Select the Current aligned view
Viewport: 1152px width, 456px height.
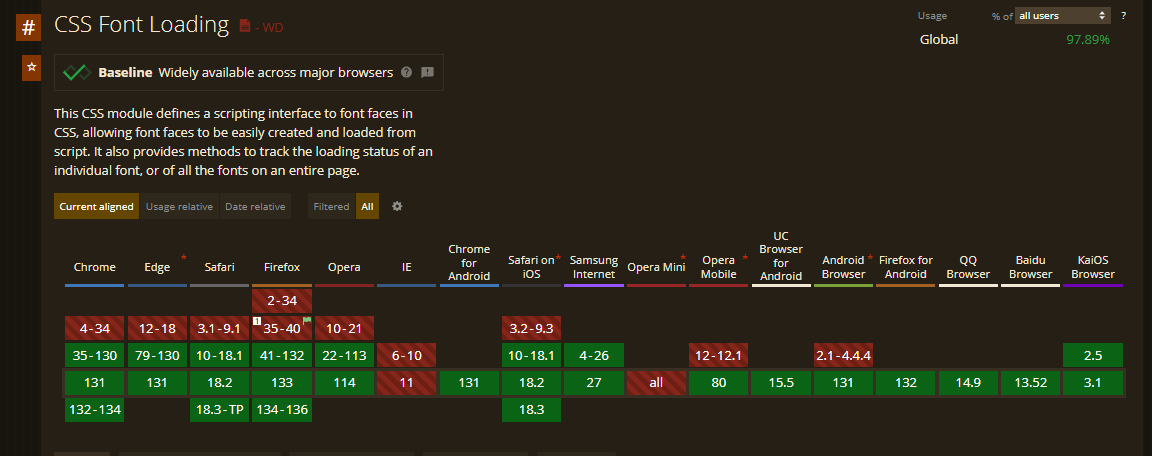point(96,206)
